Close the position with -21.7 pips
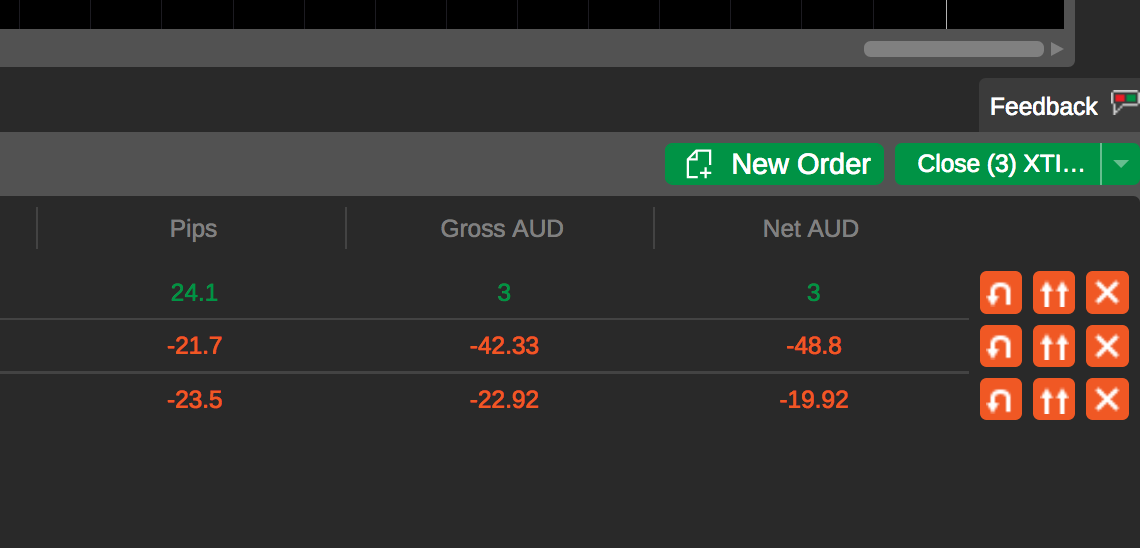This screenshot has height=548, width=1140. (x=1107, y=346)
